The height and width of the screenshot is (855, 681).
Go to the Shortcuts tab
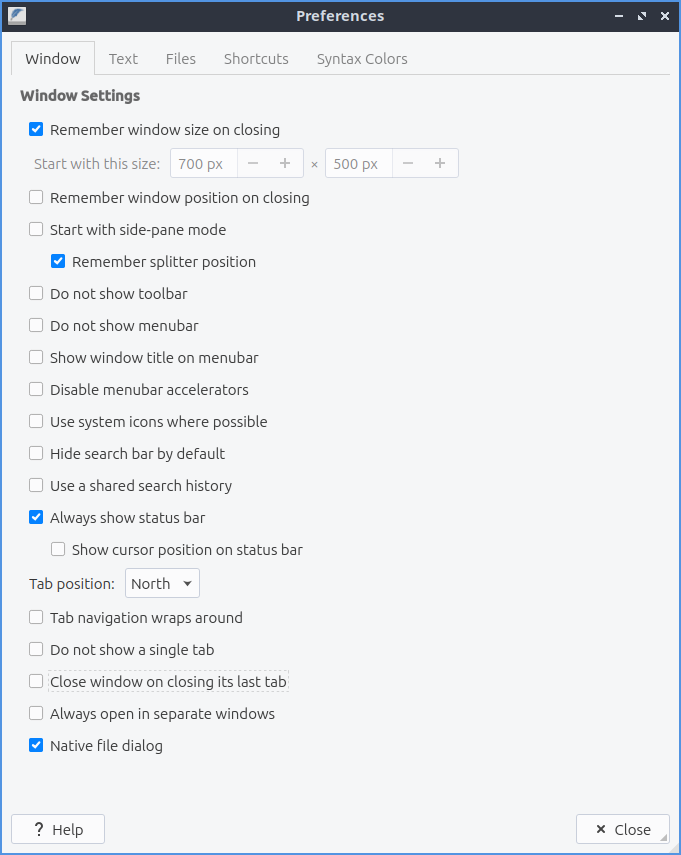coord(256,59)
